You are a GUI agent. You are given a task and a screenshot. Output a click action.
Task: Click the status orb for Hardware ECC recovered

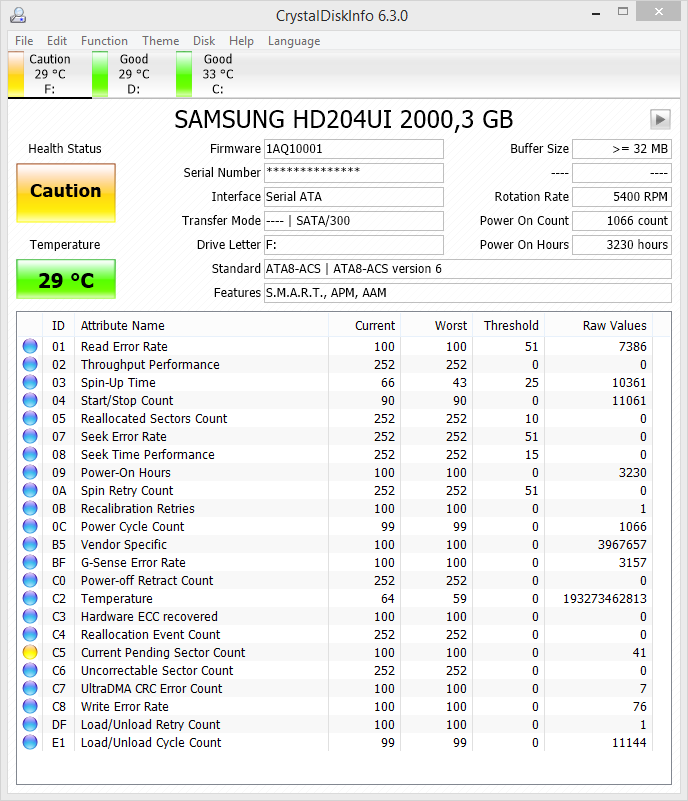[30, 617]
